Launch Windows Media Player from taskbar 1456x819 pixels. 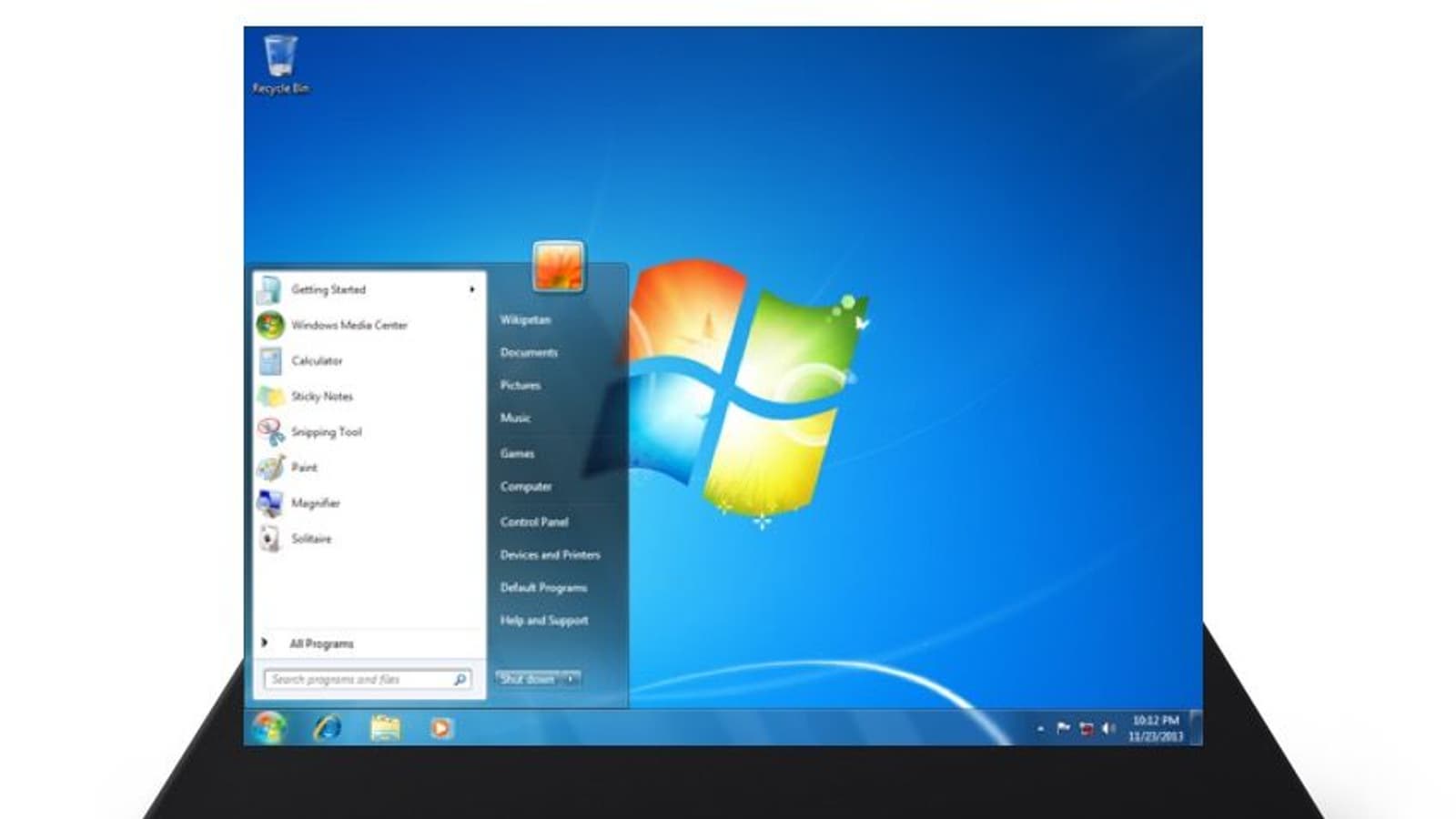pos(441,728)
